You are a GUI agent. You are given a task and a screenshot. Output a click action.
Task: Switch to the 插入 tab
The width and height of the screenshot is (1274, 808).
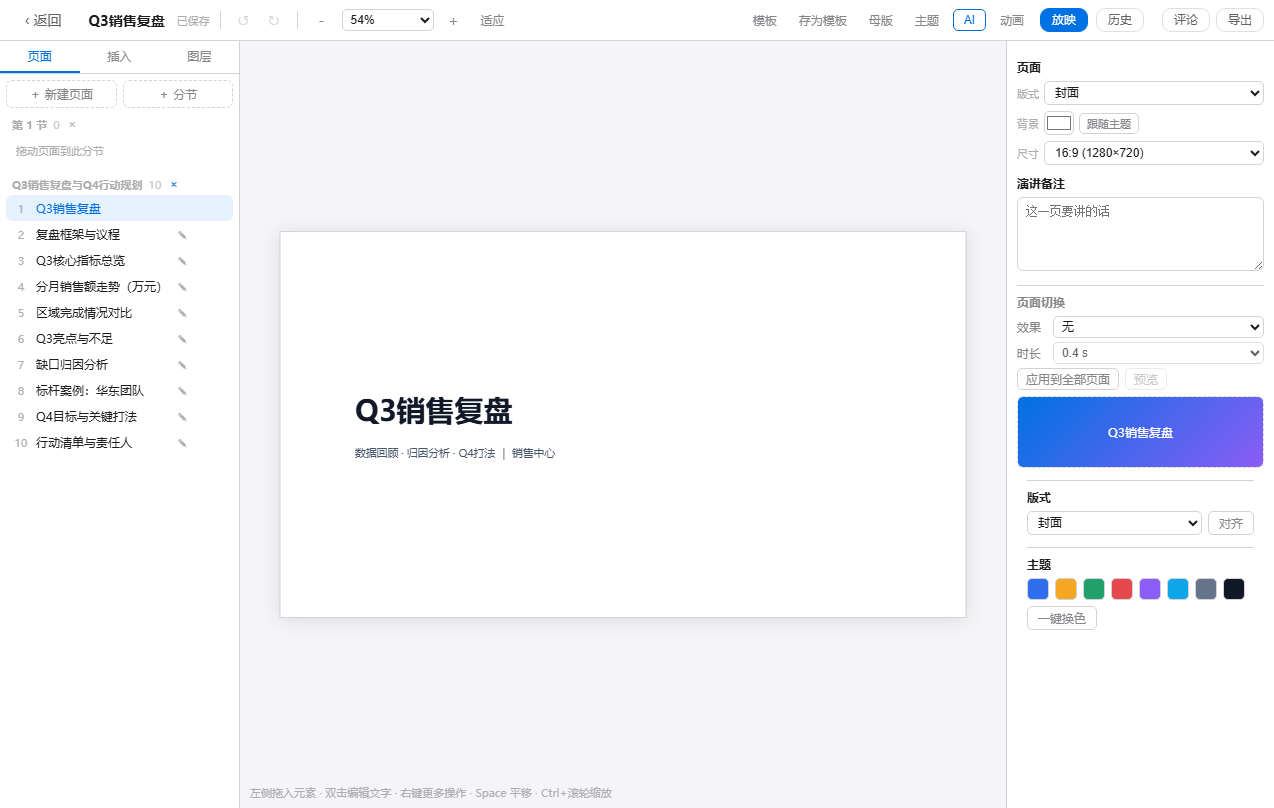[119, 57]
